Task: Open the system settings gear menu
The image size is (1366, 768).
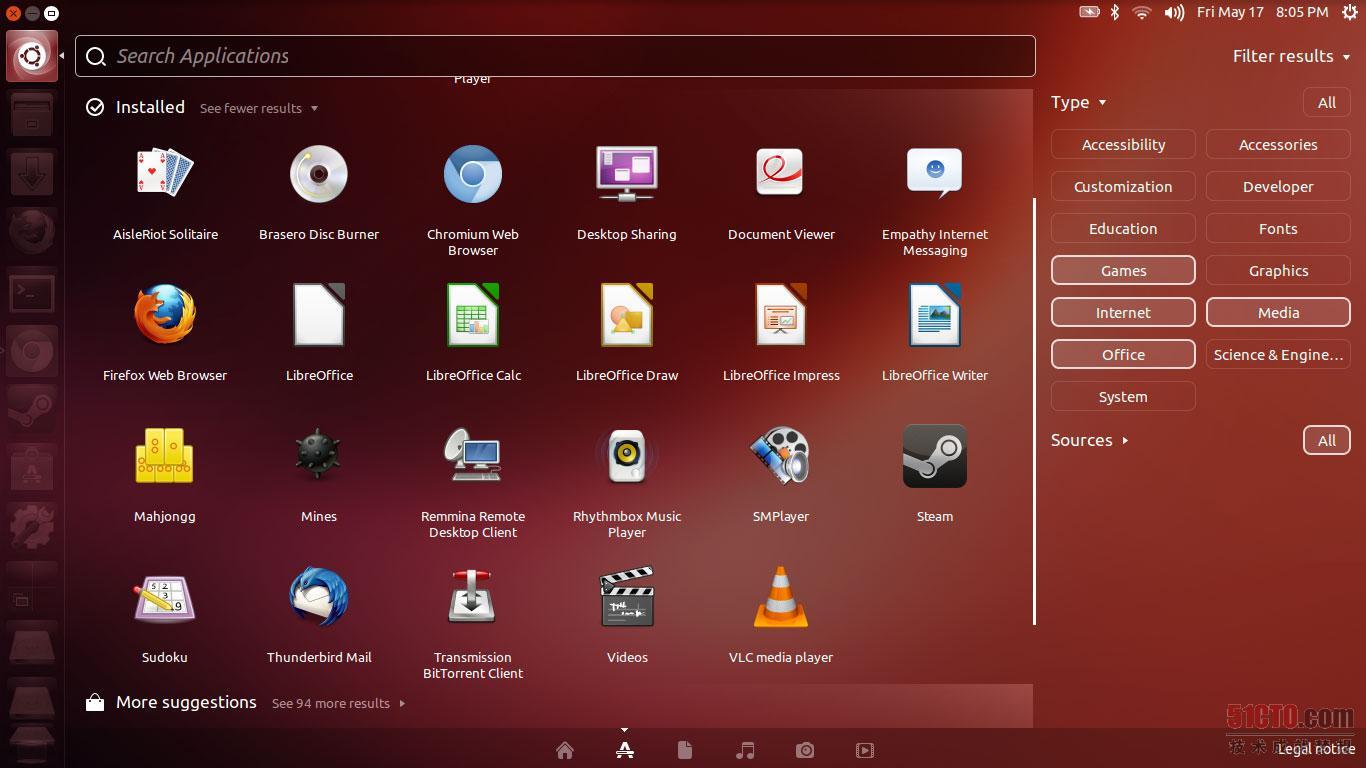Action: 1349,12
